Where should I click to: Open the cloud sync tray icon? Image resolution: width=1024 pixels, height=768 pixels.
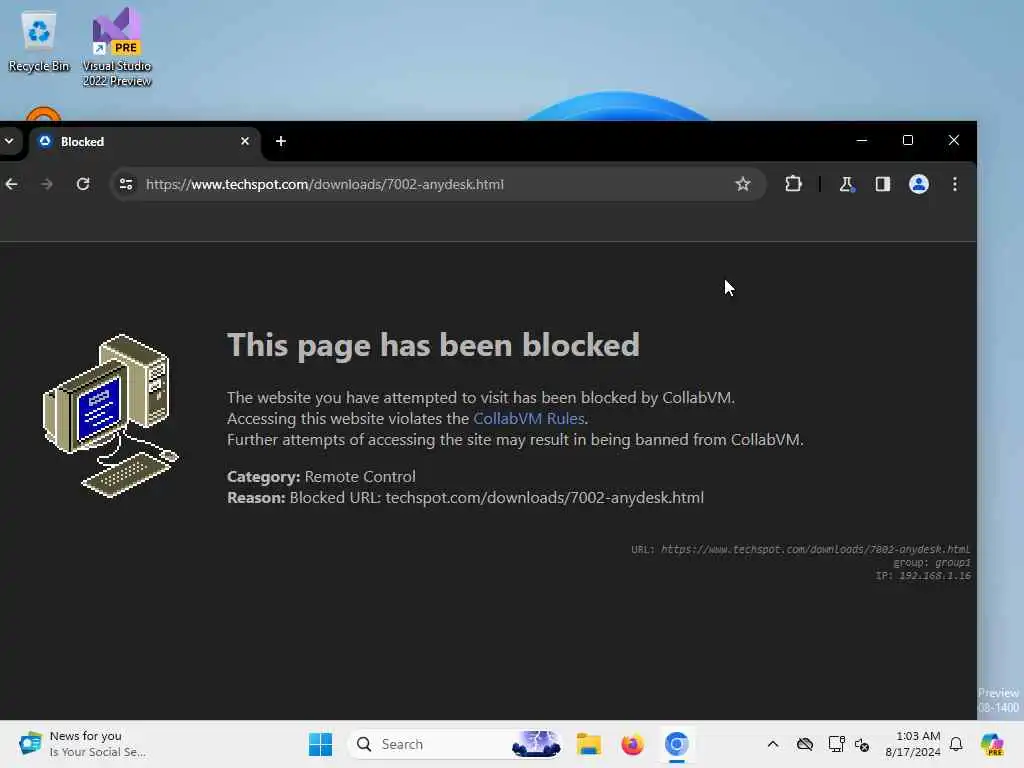pos(805,744)
